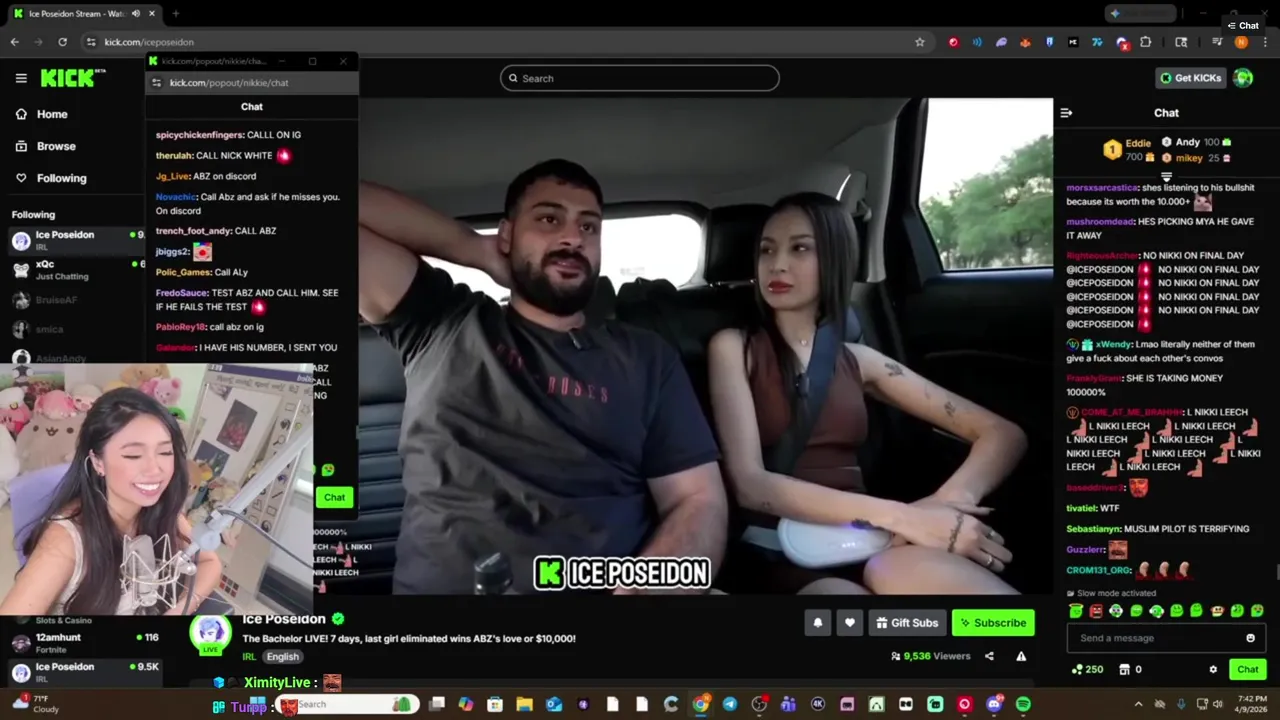Click the Gift Subs button
The width and height of the screenshot is (1280, 720).
[907, 623]
